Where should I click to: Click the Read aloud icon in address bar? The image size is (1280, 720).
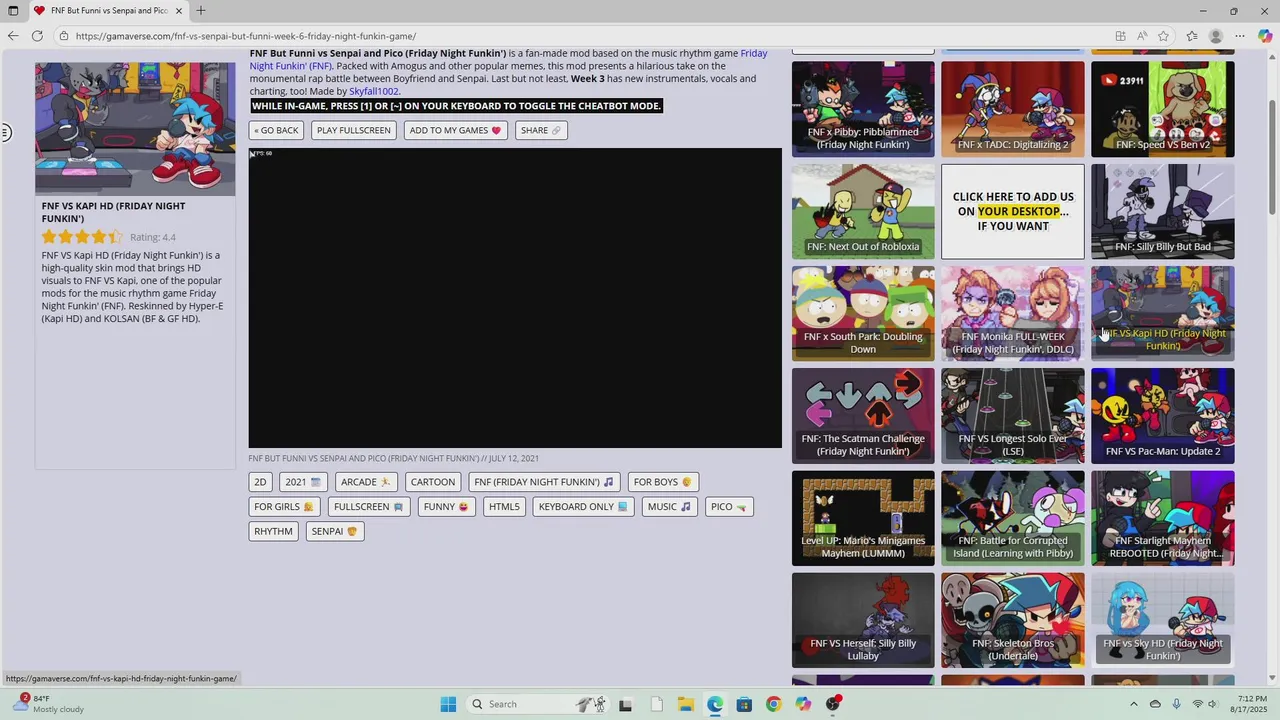point(1142,36)
